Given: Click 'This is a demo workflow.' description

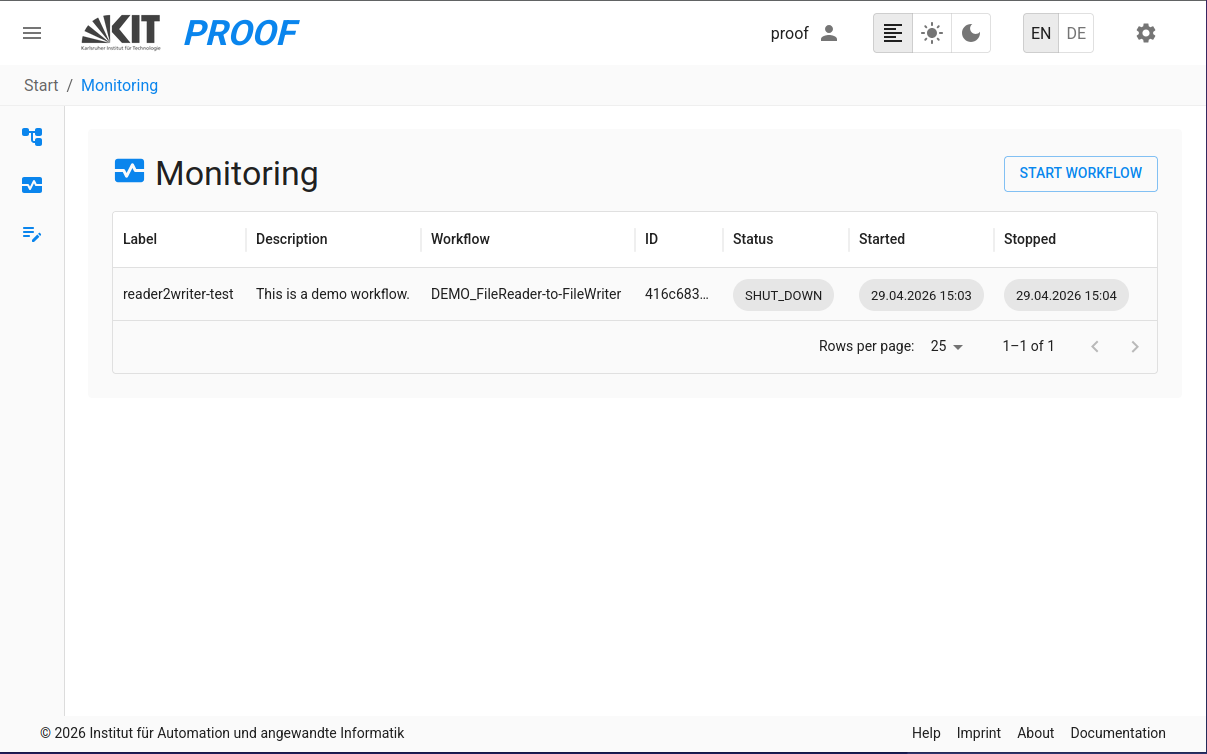Looking at the screenshot, I should coord(333,294).
